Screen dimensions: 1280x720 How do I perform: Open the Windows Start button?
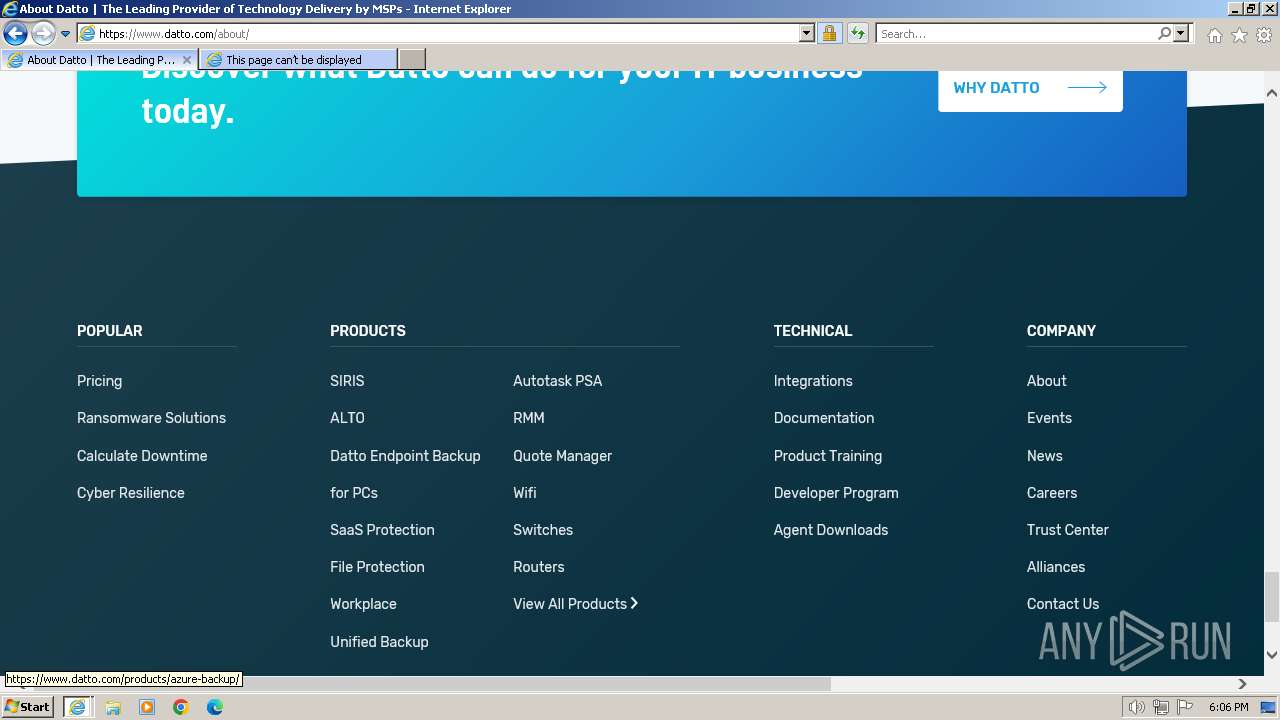28,707
